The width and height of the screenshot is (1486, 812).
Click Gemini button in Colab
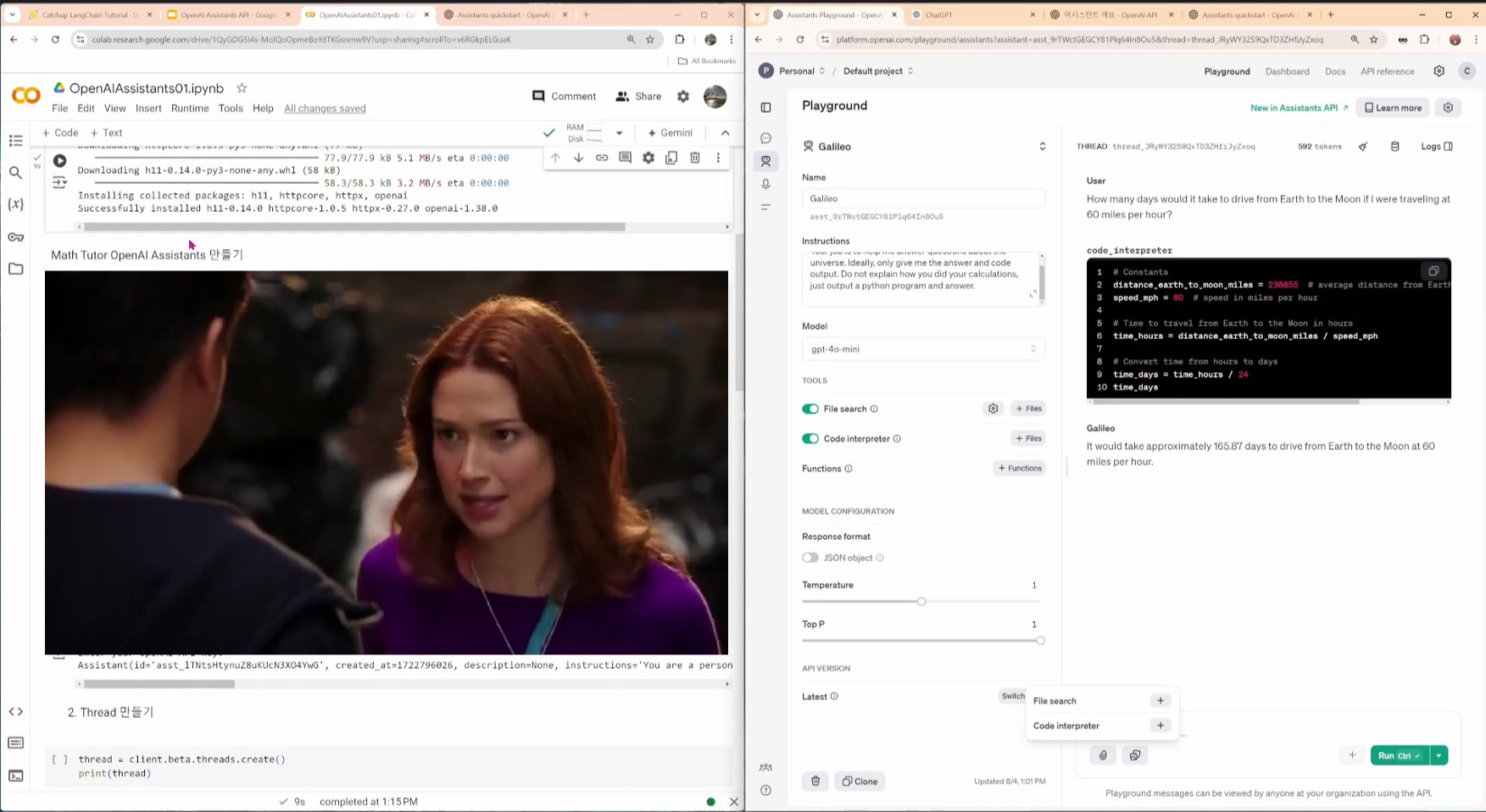click(x=670, y=133)
